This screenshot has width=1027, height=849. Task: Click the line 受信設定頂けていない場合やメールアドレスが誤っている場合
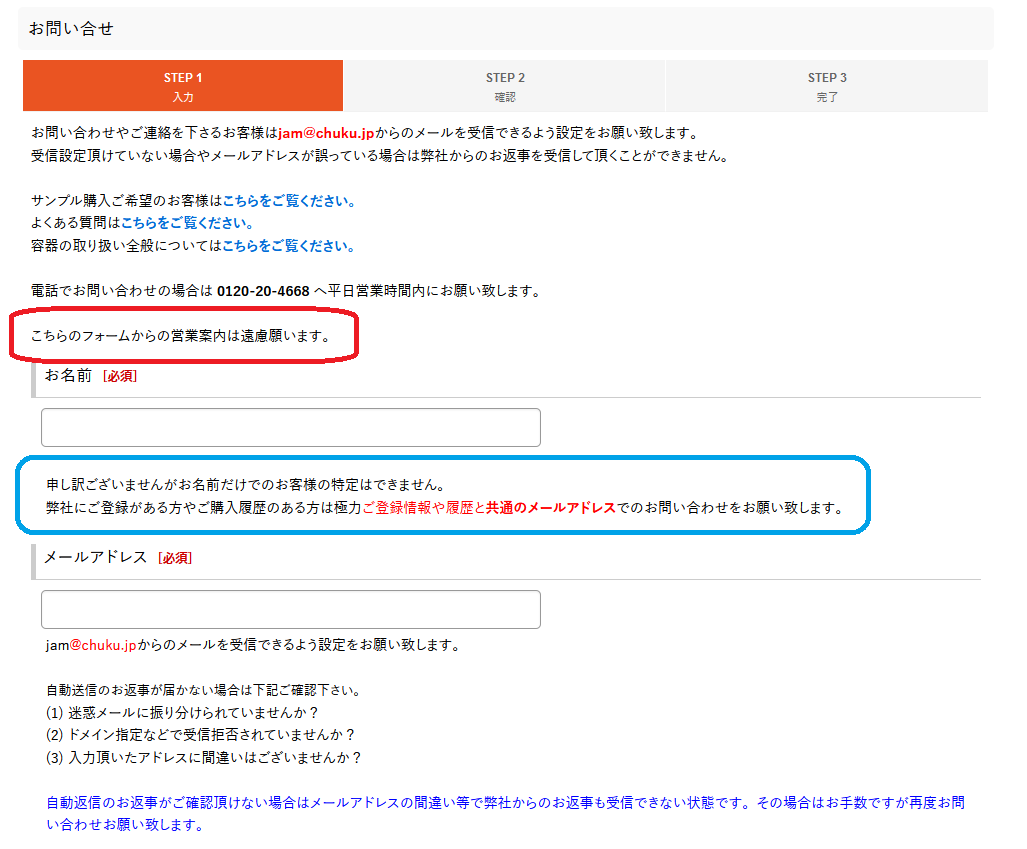pos(380,156)
